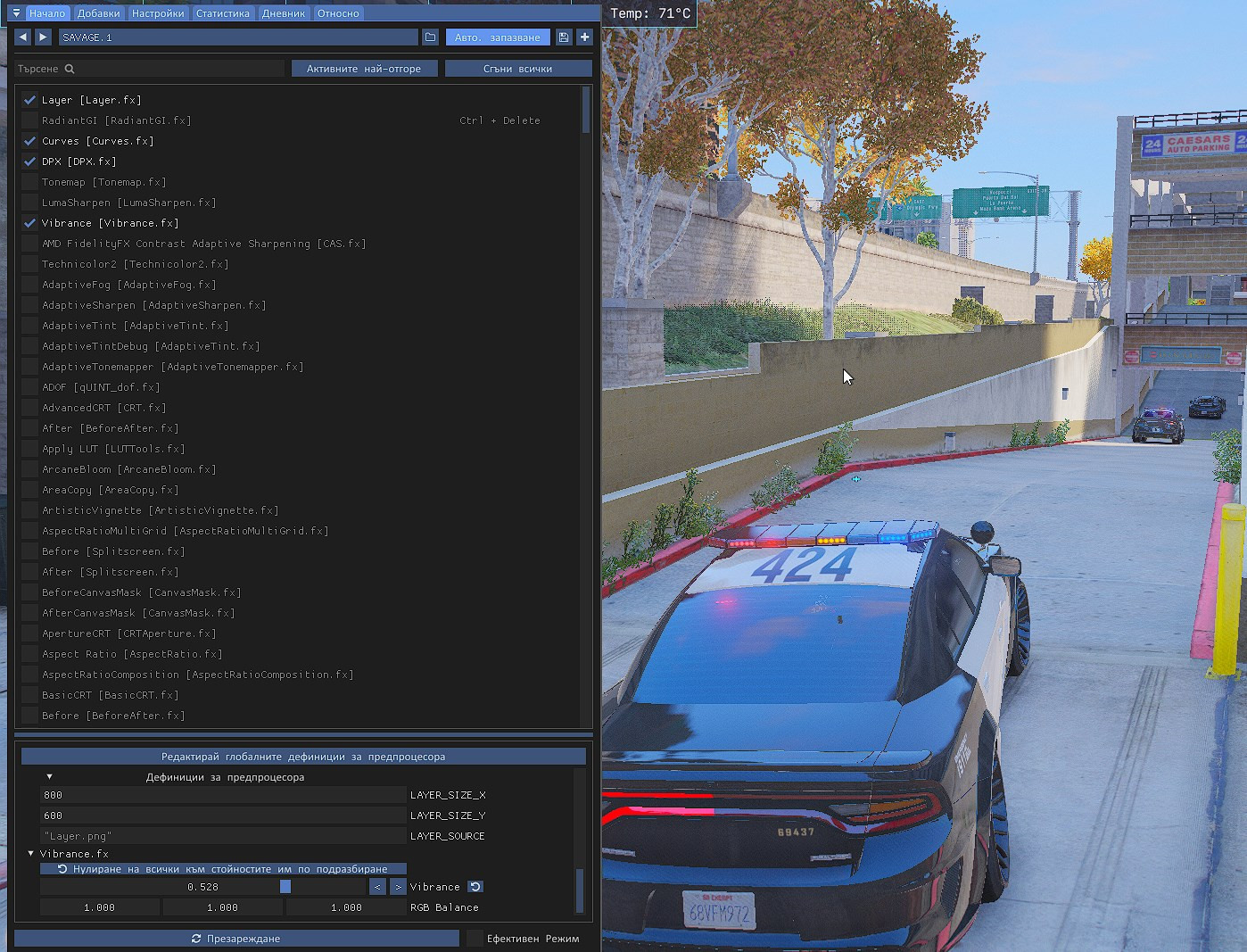Click first RGB Balance value field

click(100, 907)
